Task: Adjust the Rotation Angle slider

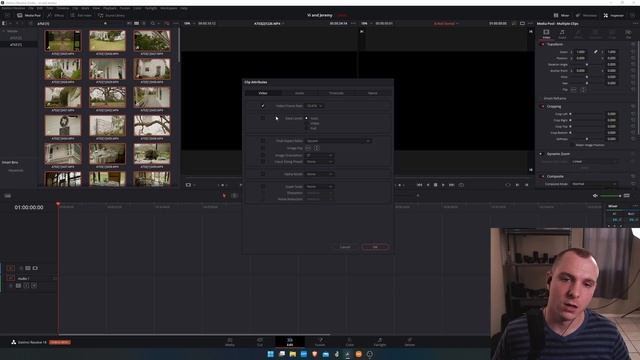Action: (587, 64)
